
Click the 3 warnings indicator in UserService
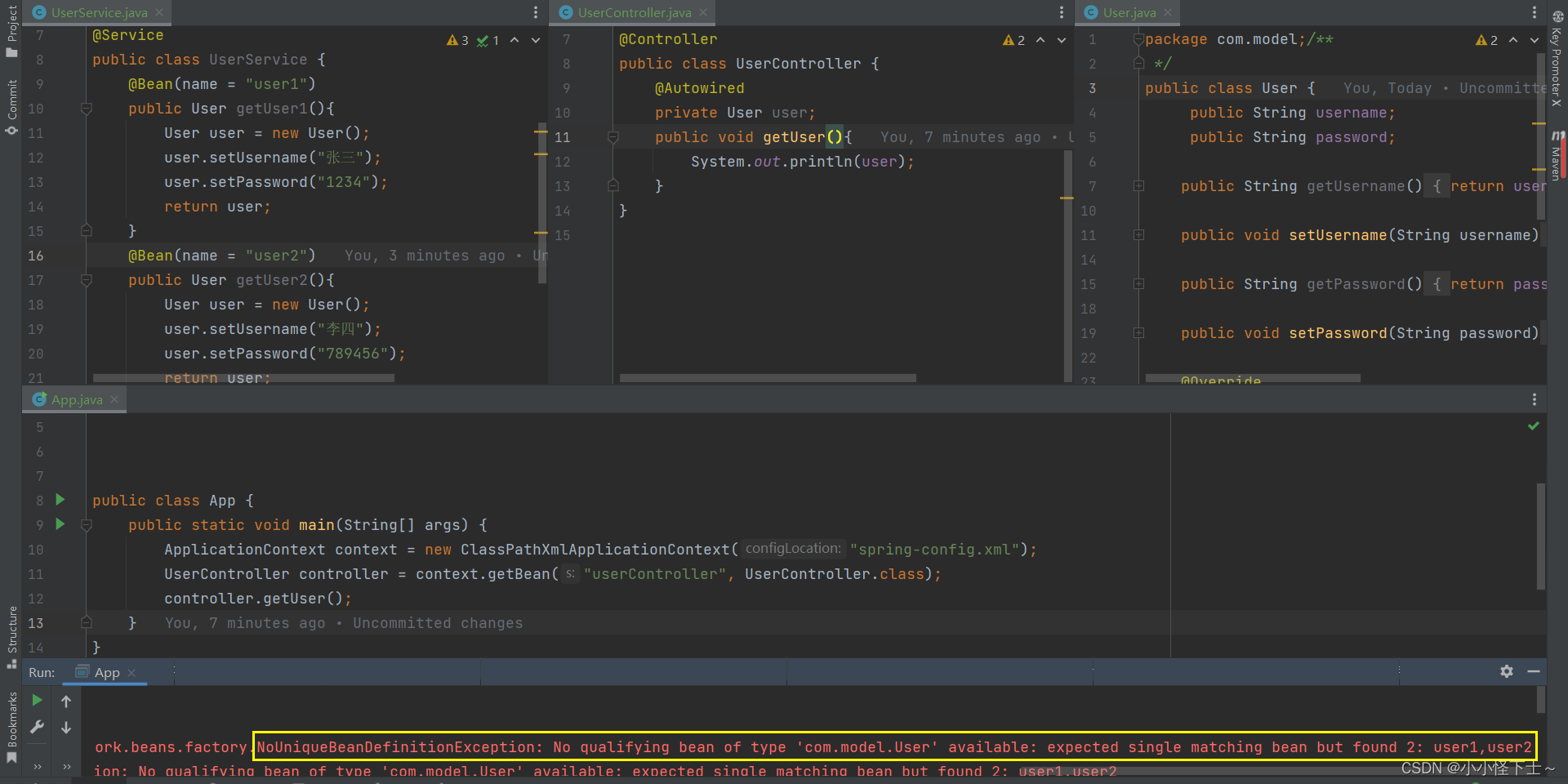[x=457, y=40]
